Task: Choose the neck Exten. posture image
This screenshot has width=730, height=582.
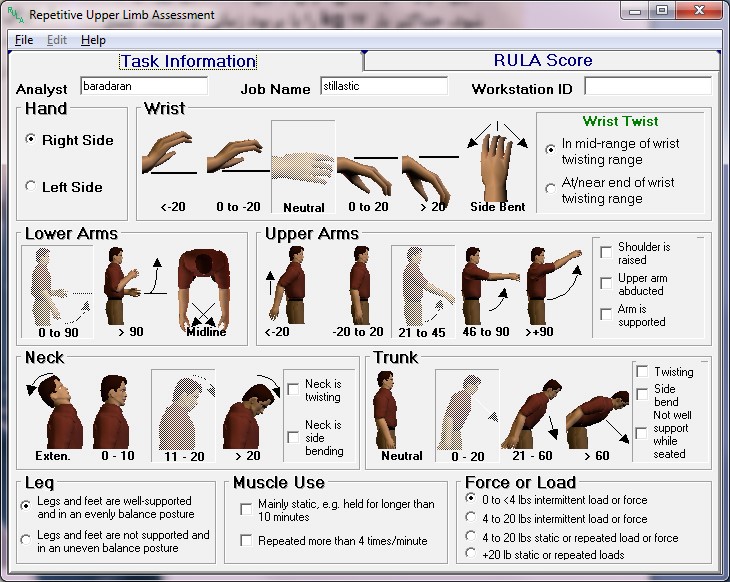Action: tap(54, 410)
